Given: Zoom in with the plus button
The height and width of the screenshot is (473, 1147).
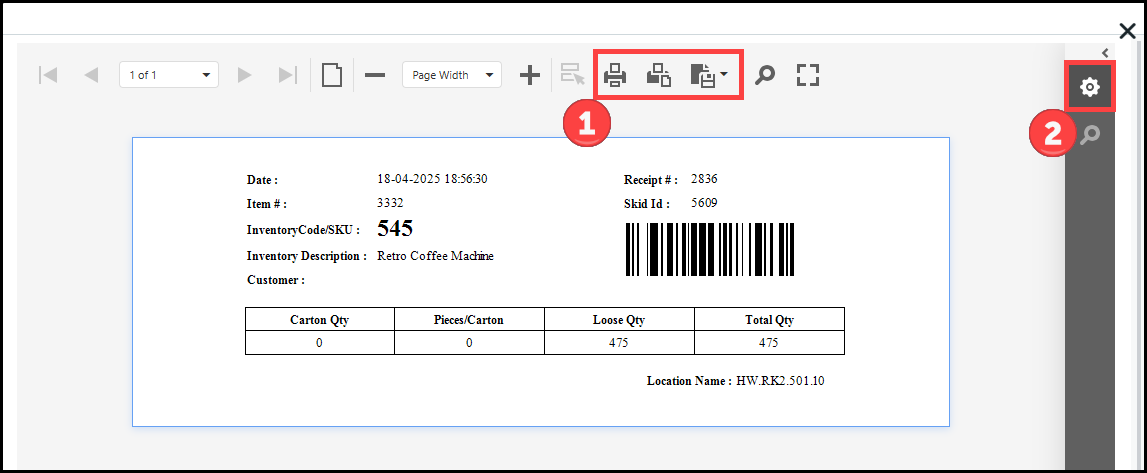Looking at the screenshot, I should pyautogui.click(x=530, y=75).
